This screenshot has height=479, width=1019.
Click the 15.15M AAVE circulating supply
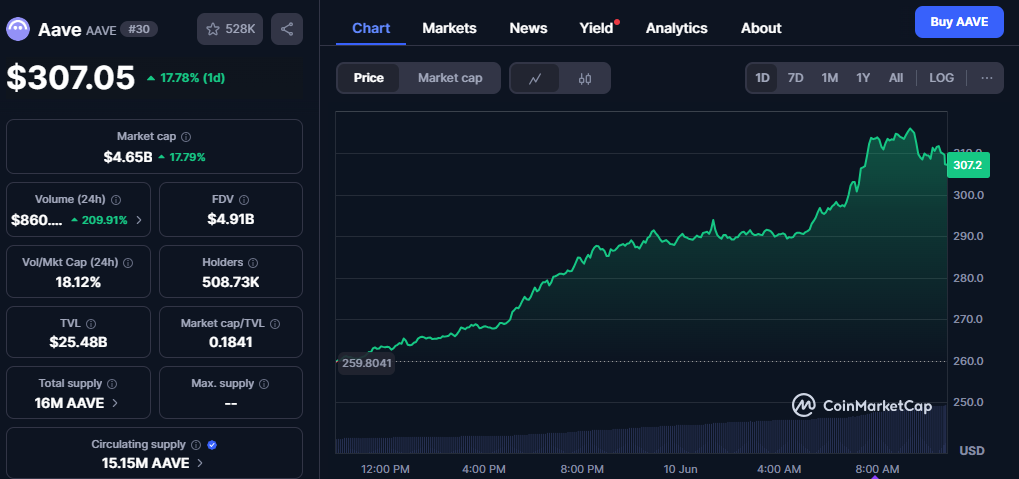(x=146, y=463)
